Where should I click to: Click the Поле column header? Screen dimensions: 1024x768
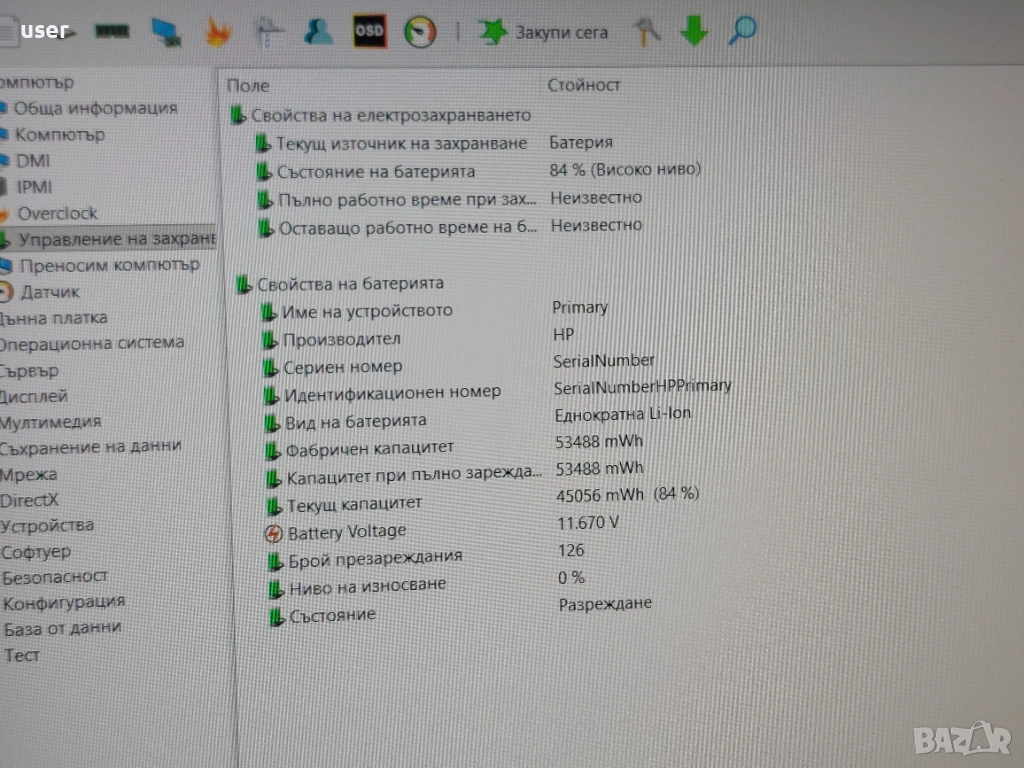(248, 86)
